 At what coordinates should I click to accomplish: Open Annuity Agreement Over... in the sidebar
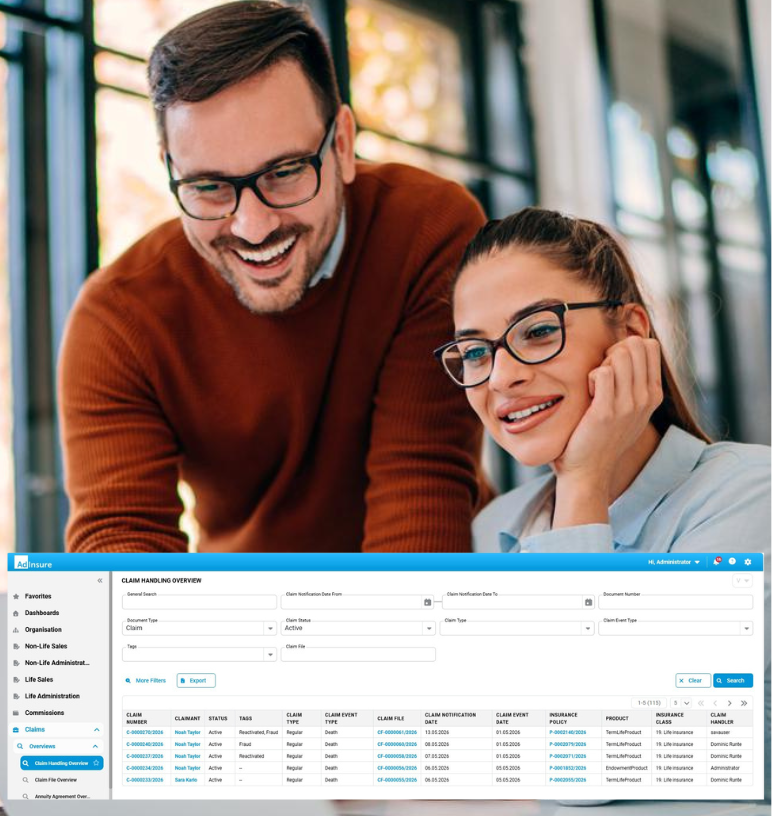tap(62, 796)
